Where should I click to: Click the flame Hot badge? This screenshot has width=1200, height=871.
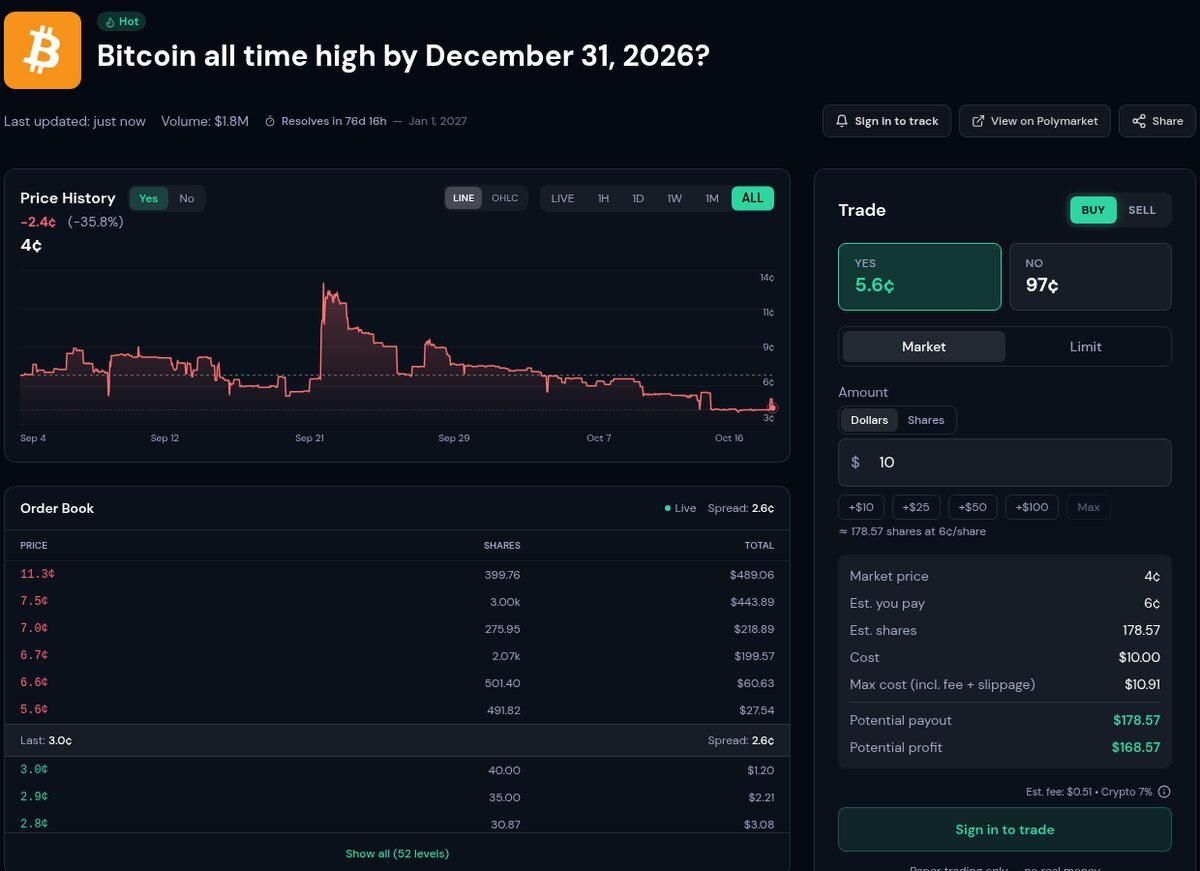pos(122,21)
